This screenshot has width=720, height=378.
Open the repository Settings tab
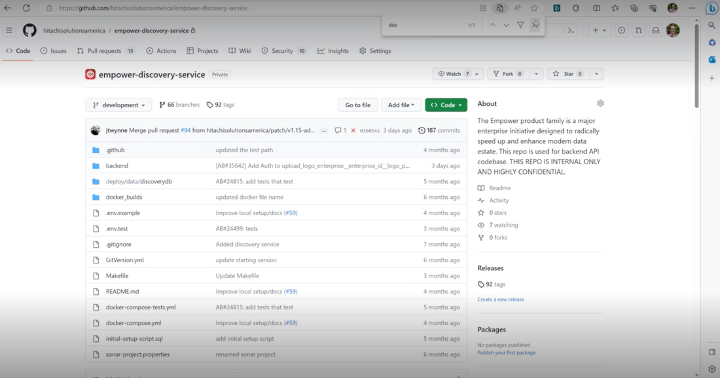(375, 51)
